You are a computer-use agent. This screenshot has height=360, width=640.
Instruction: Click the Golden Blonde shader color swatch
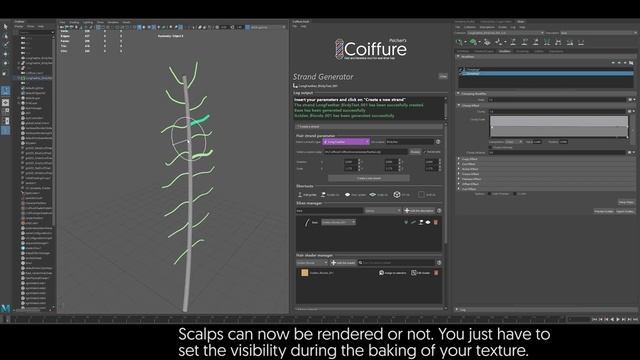tap(304, 273)
